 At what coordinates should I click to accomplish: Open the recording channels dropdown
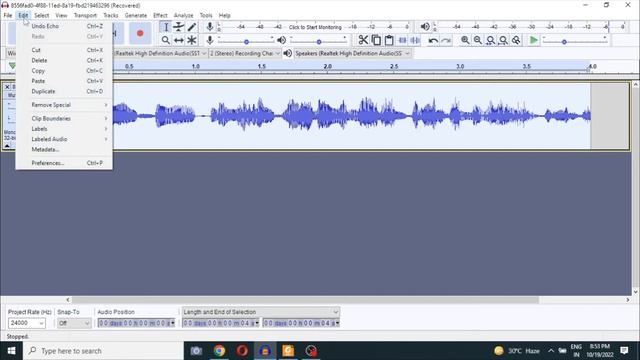point(245,53)
